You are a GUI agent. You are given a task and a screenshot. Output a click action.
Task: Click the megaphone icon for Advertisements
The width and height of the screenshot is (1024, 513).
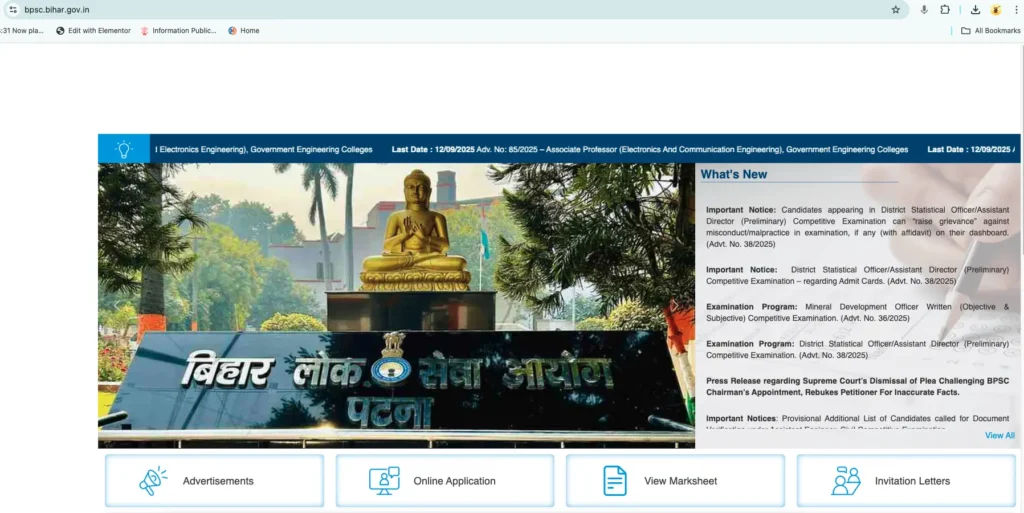click(x=153, y=481)
